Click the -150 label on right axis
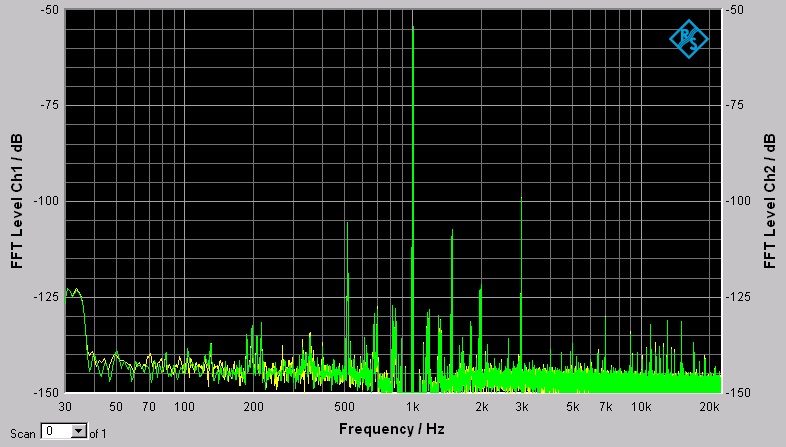Screen dimensions: 786x447 [x=738, y=392]
